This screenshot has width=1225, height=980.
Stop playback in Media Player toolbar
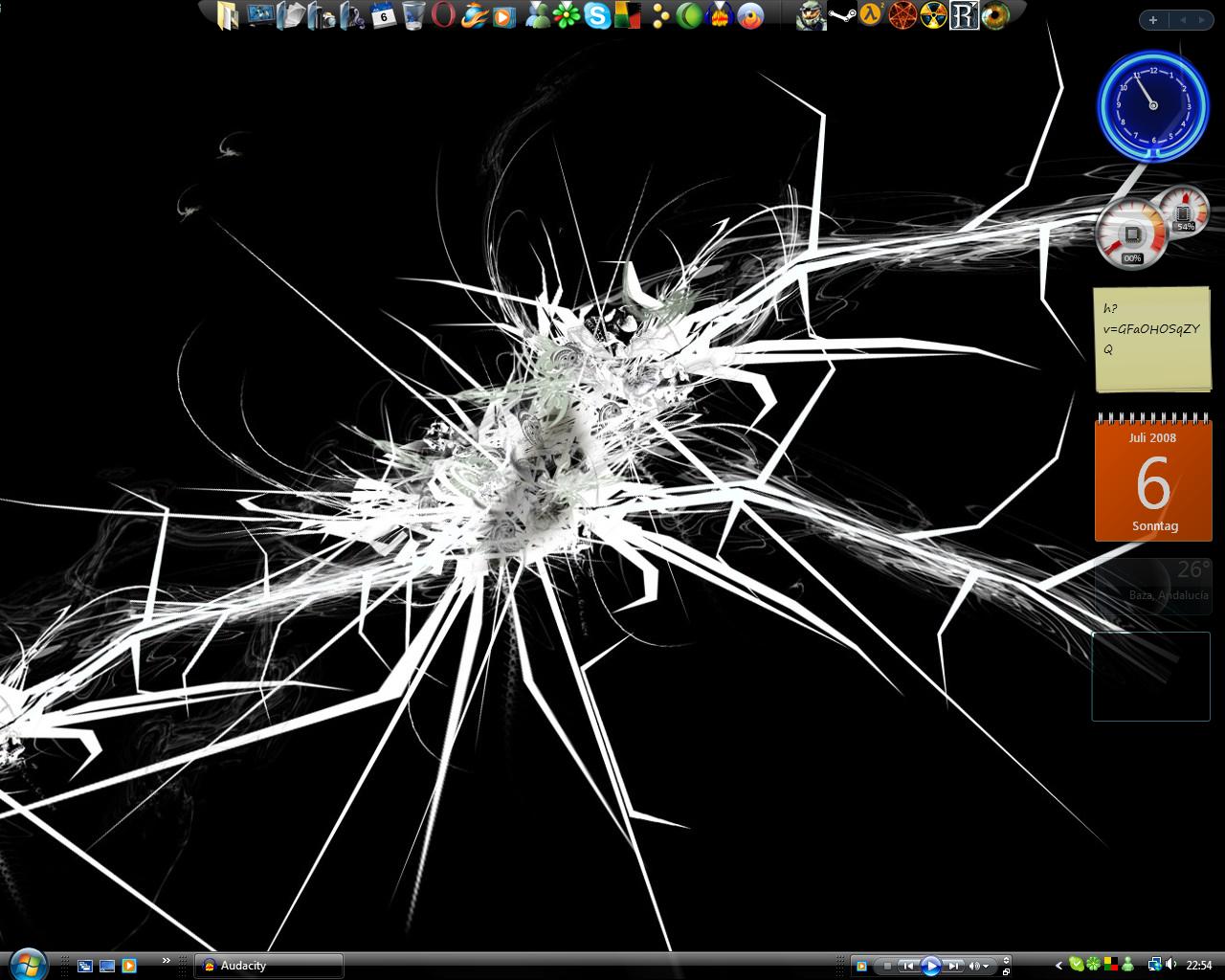(x=887, y=966)
